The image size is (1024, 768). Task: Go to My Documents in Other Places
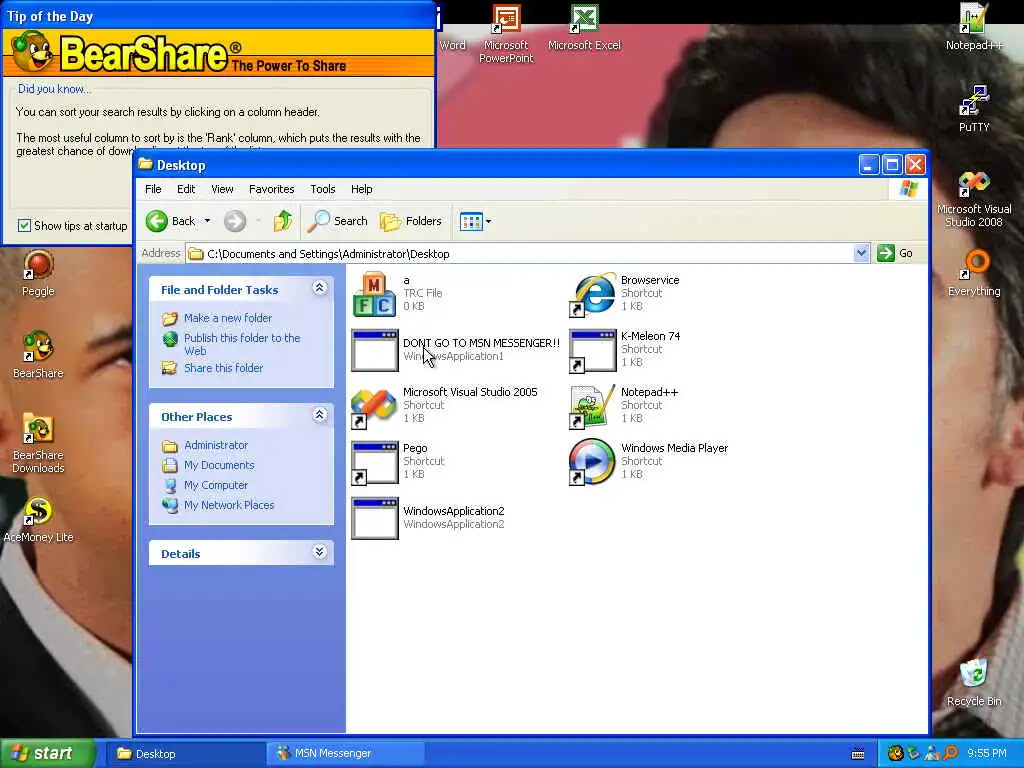(219, 466)
